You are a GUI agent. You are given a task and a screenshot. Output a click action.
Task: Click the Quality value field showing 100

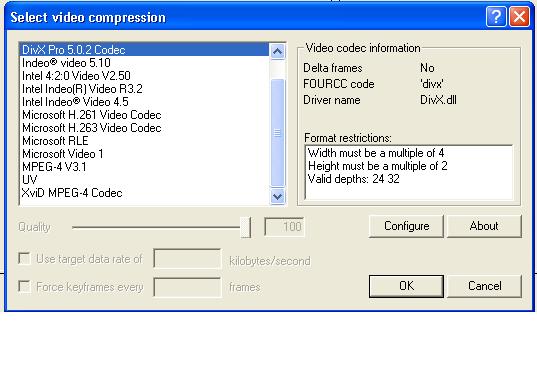284,226
